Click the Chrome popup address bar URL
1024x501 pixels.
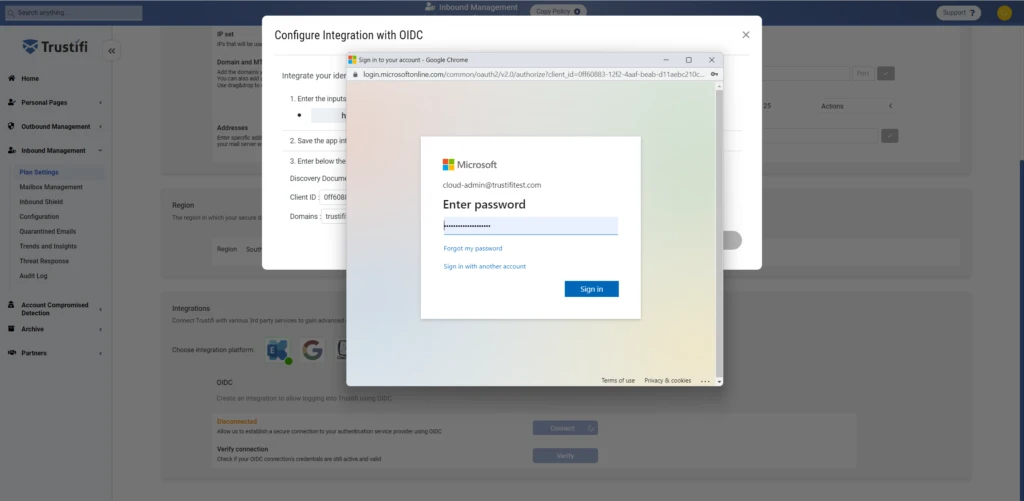pos(534,74)
